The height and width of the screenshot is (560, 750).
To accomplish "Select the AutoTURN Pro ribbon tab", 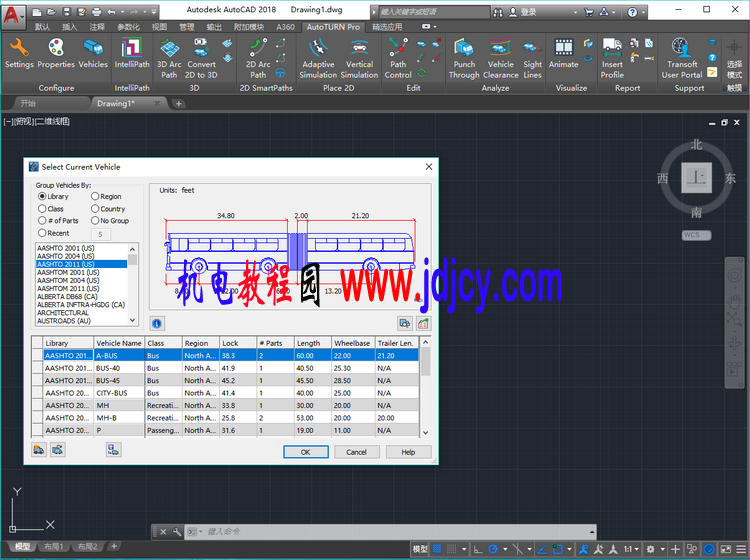I will [x=333, y=27].
